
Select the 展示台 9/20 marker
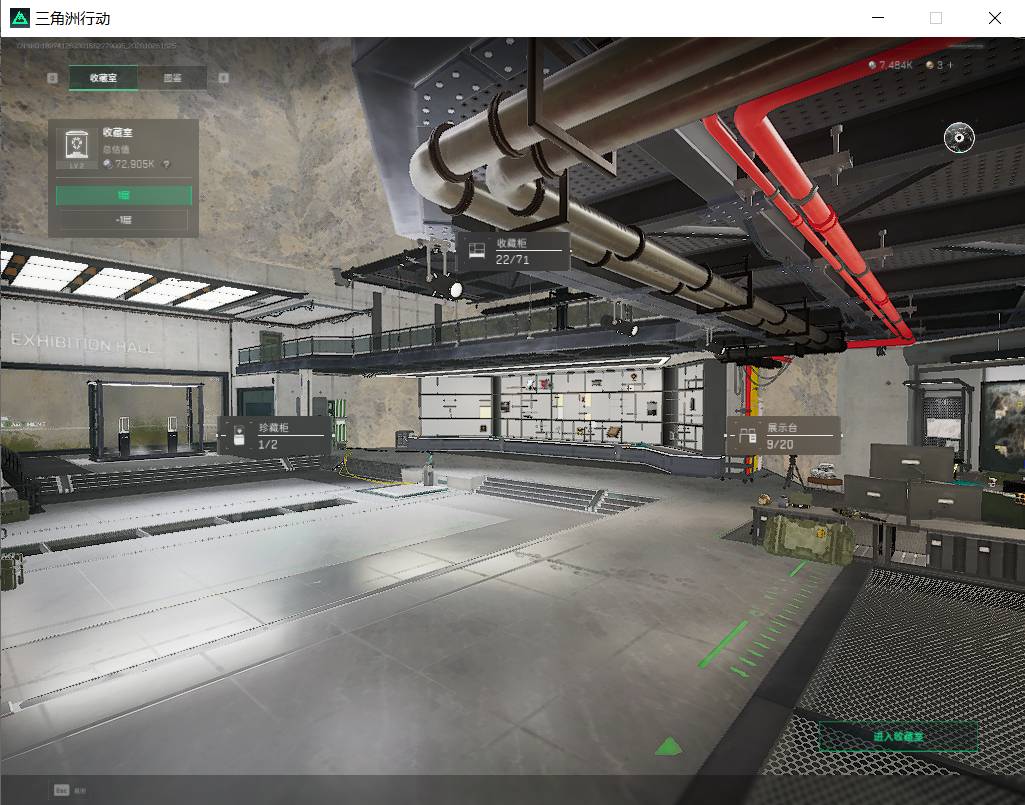pos(783,436)
